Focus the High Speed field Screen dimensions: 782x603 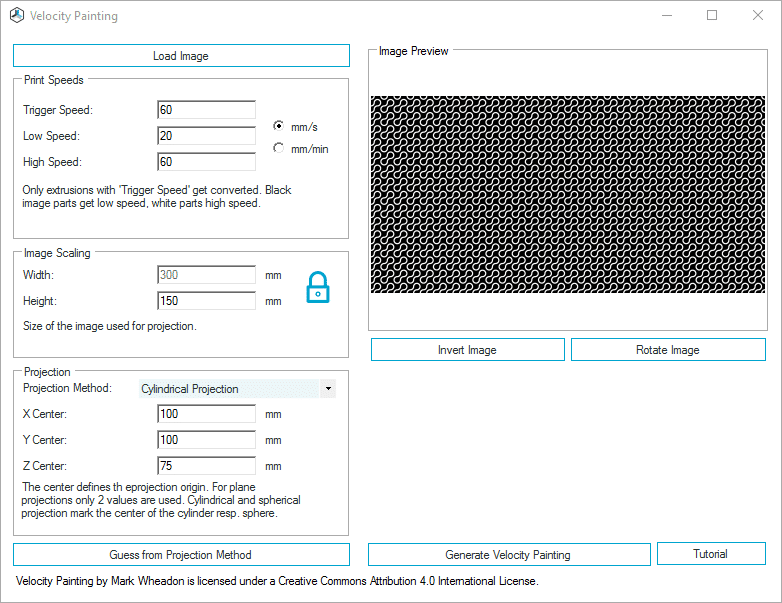click(206, 162)
